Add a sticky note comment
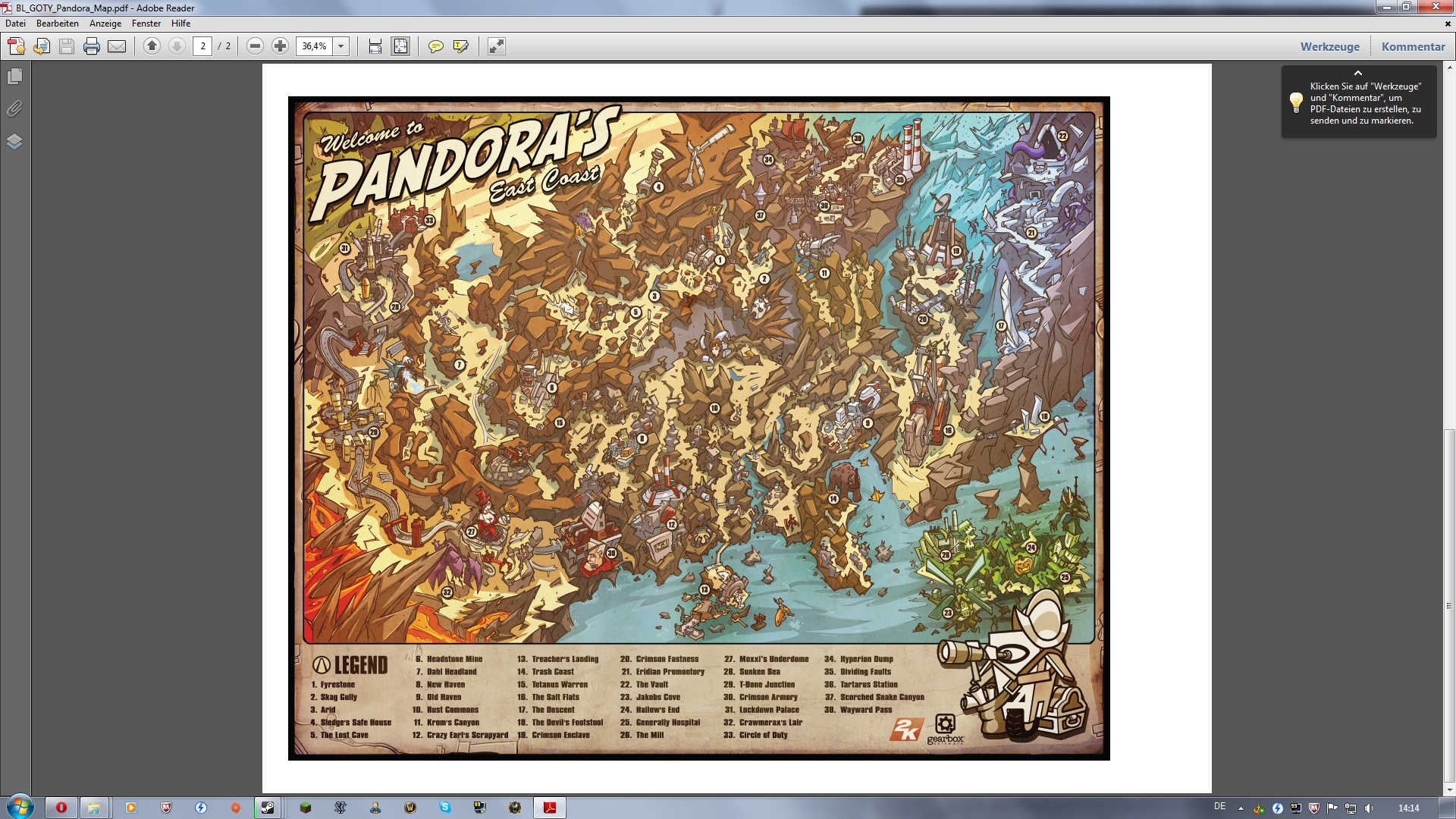1456x819 pixels. click(x=435, y=46)
